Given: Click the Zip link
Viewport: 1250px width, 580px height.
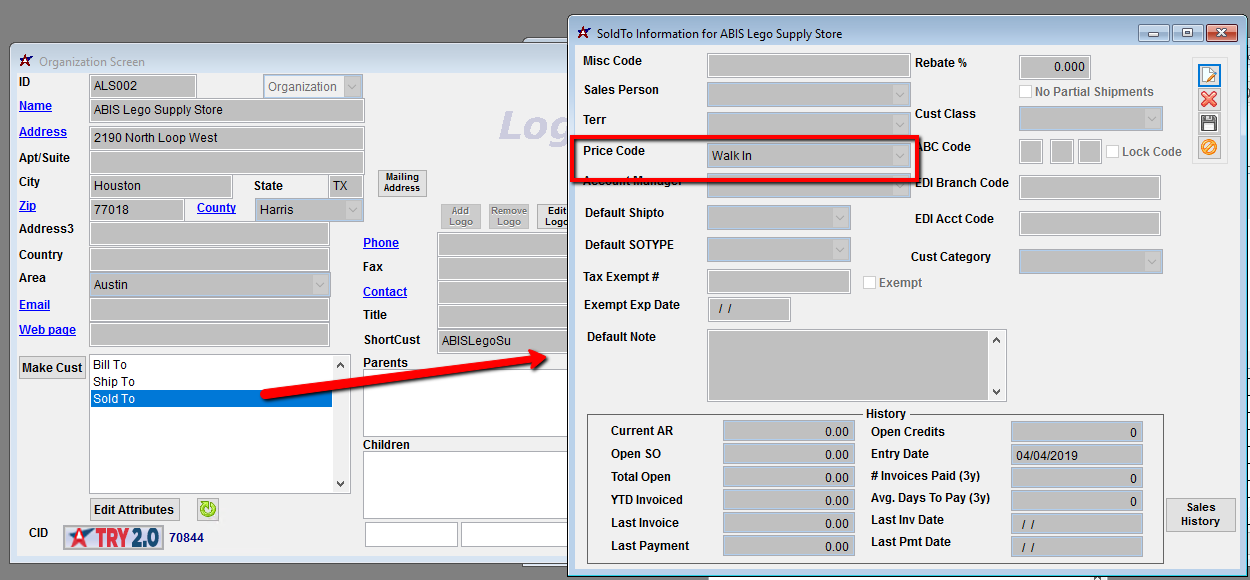Looking at the screenshot, I should coord(27,207).
